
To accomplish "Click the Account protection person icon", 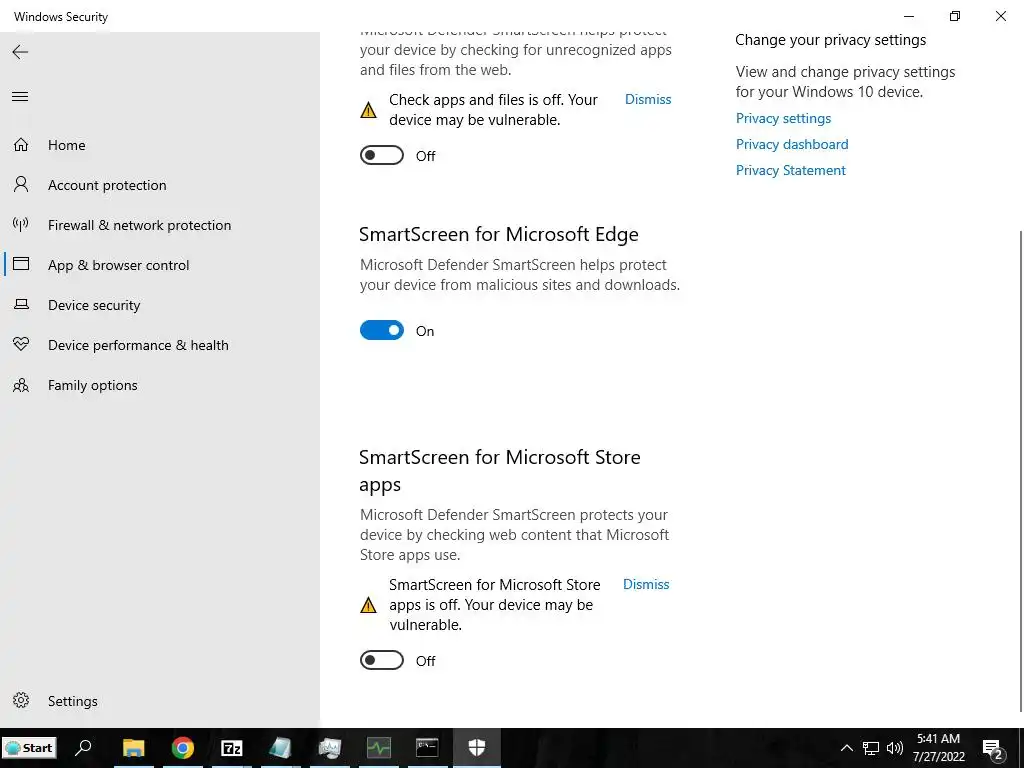I will pyautogui.click(x=21, y=185).
